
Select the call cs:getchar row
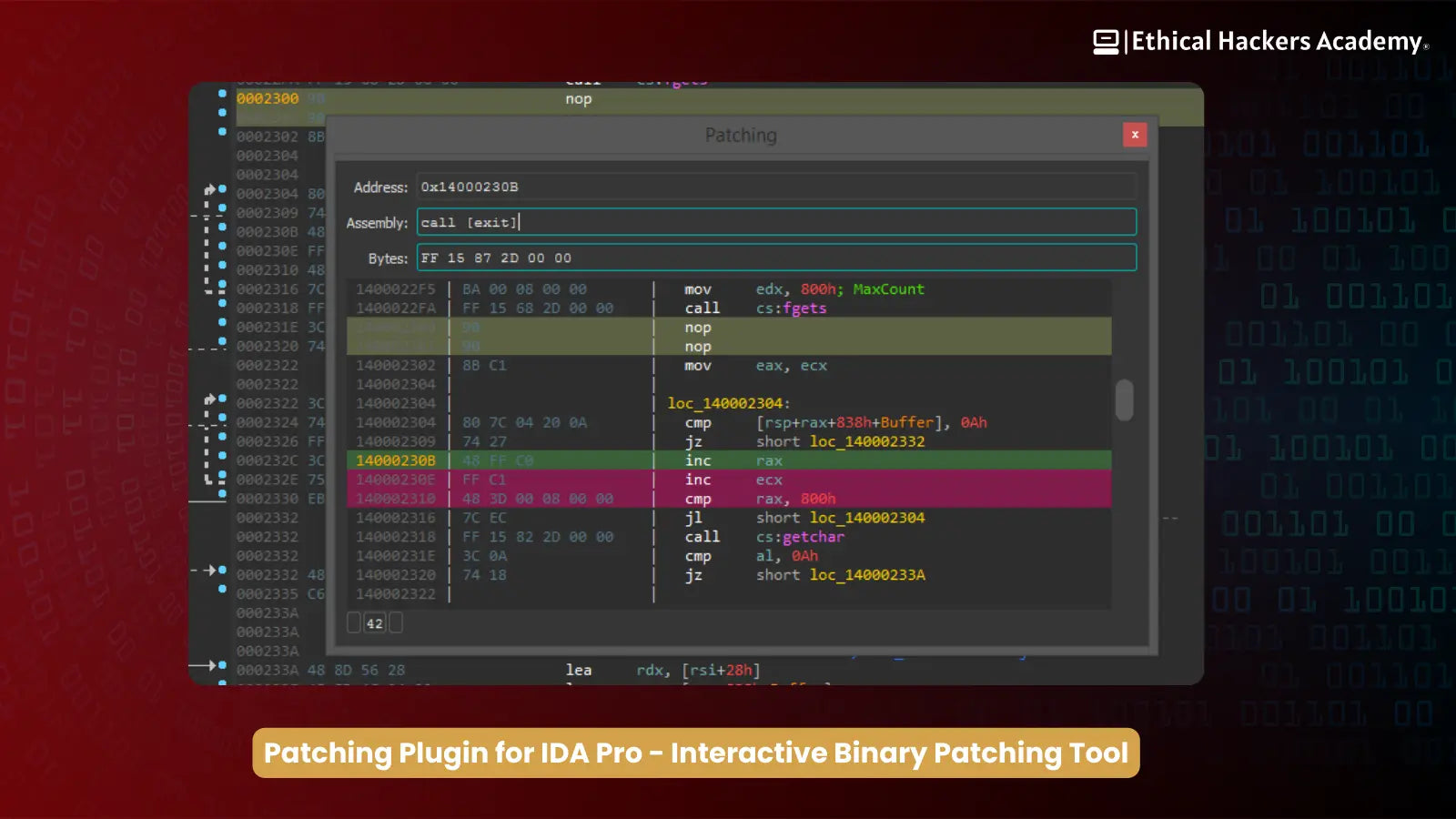point(728,537)
